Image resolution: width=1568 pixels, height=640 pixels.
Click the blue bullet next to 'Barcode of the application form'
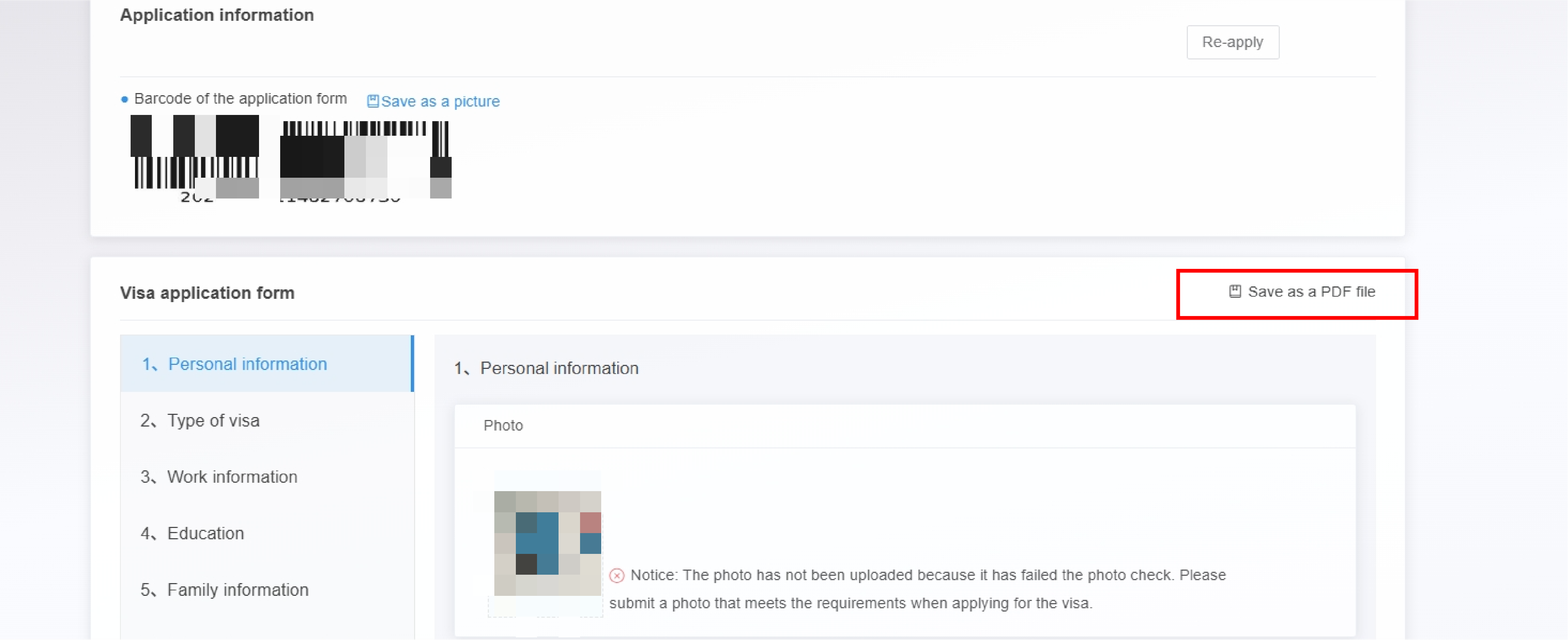point(125,99)
